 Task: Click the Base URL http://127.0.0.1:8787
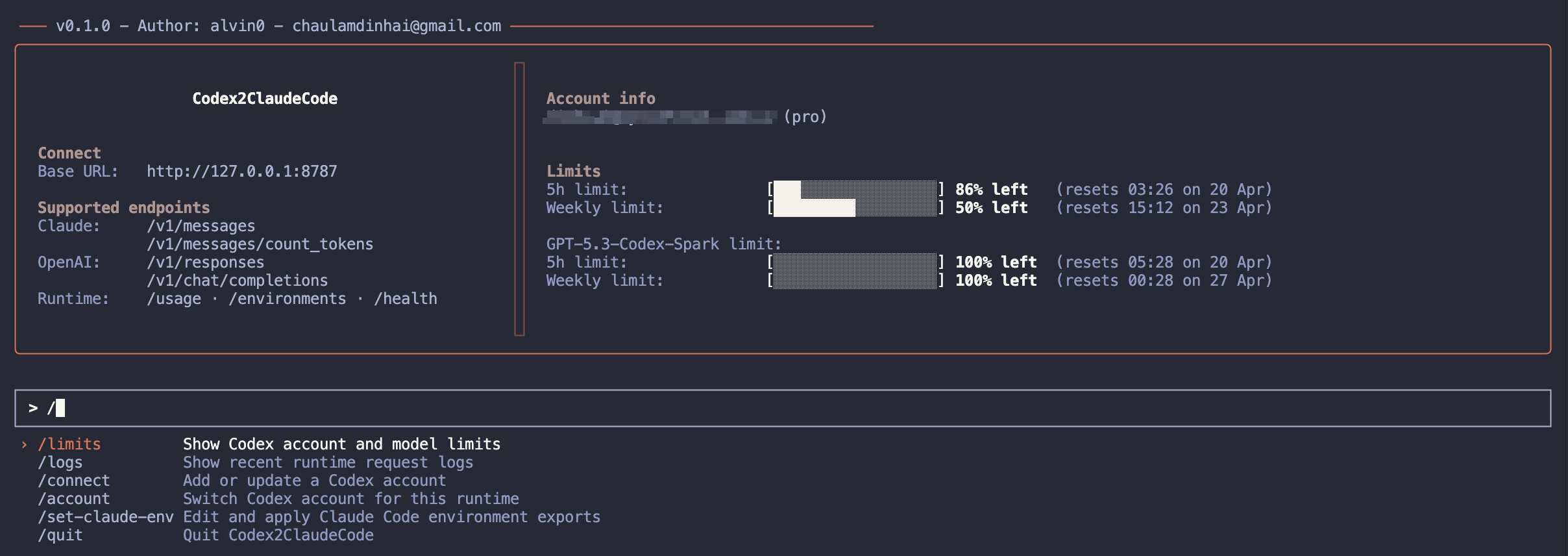click(x=241, y=171)
